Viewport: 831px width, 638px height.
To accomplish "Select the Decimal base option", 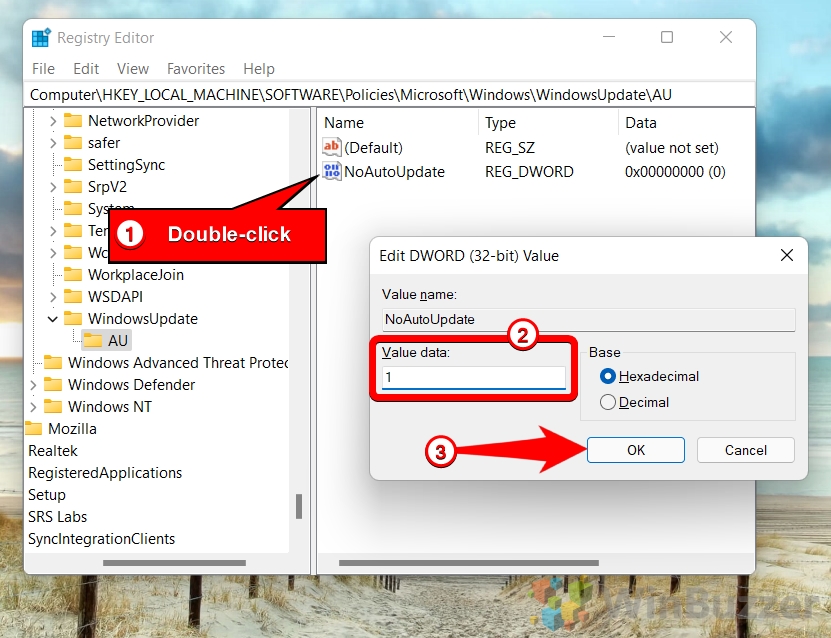I will click(607, 402).
